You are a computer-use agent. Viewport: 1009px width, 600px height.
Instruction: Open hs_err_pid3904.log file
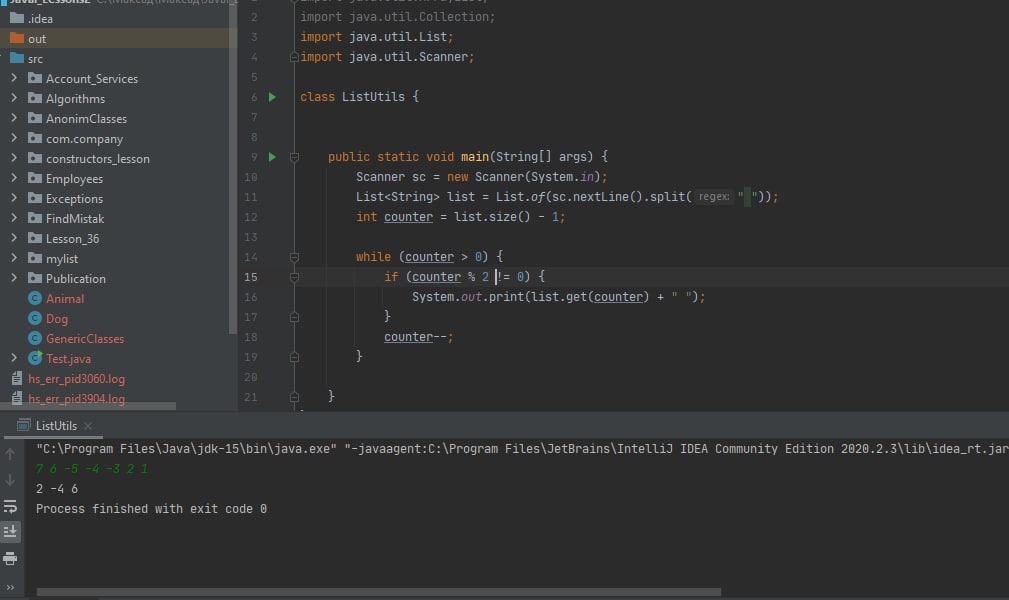click(x=77, y=398)
